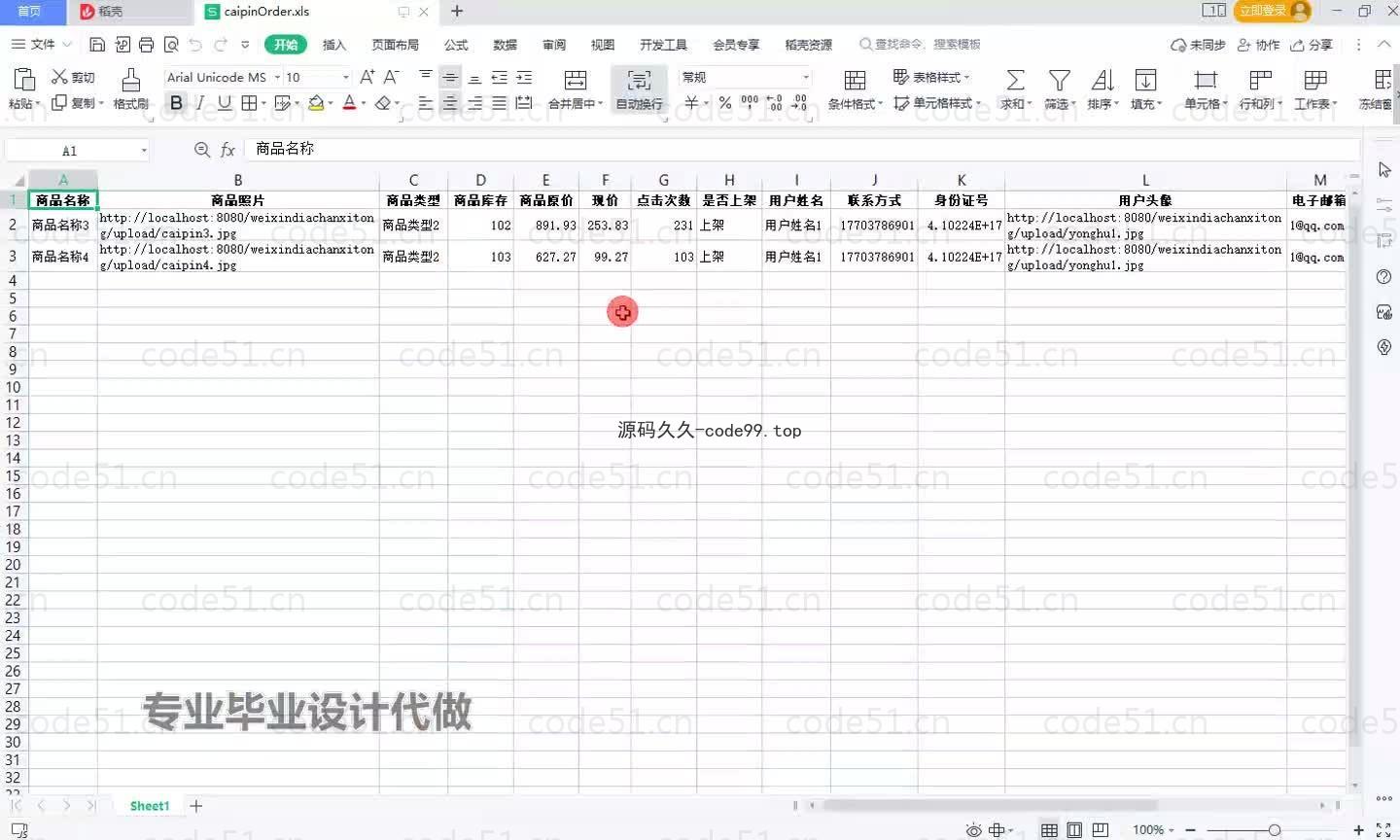Center text horizontally in cell
Screen dimensions: 1400x840
click(x=450, y=103)
